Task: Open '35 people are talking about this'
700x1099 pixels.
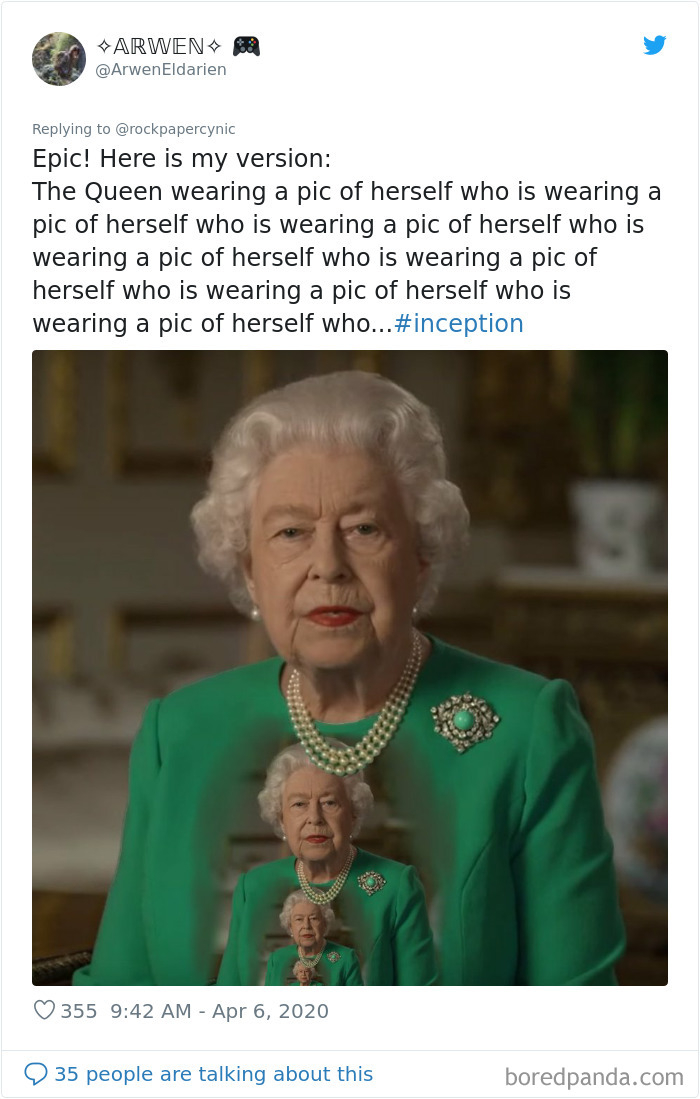Action: point(214,1074)
